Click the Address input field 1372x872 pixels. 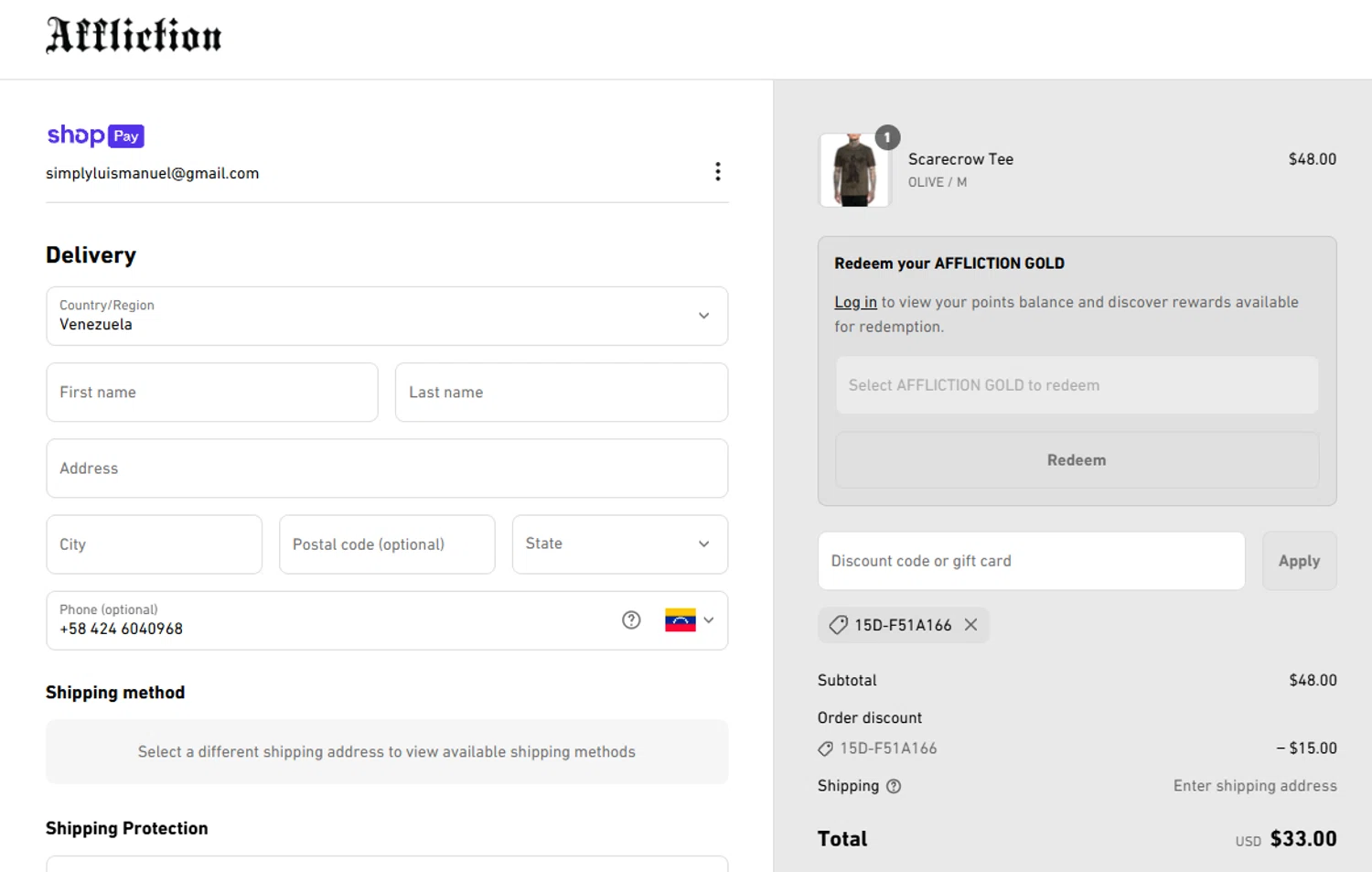pyautogui.click(x=387, y=468)
